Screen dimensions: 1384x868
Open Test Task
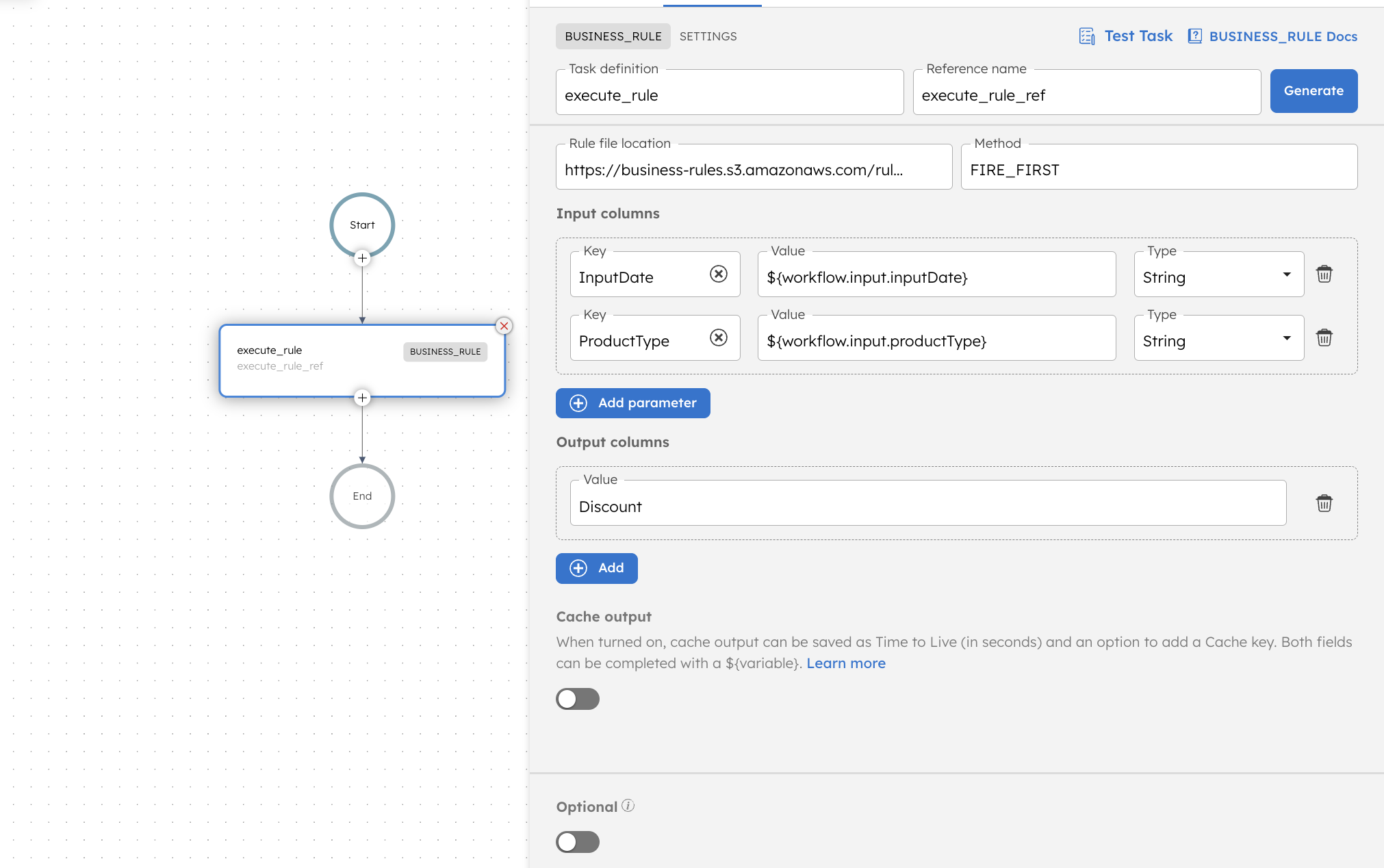tap(1125, 36)
